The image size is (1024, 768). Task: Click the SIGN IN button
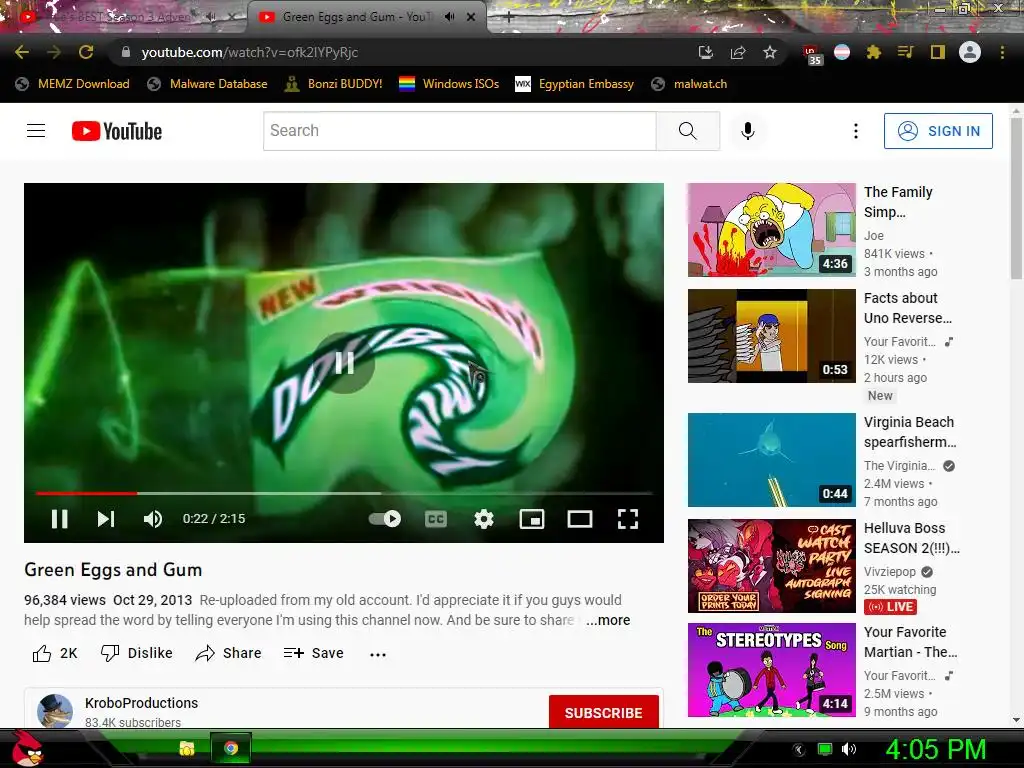[x=938, y=131]
